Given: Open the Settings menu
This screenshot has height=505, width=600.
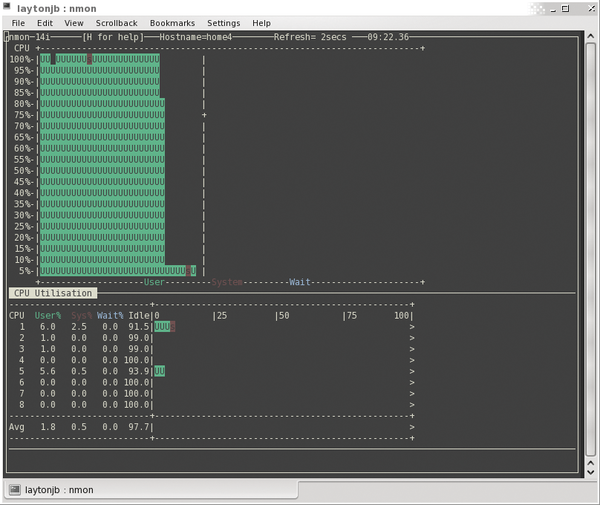Looking at the screenshot, I should [223, 23].
